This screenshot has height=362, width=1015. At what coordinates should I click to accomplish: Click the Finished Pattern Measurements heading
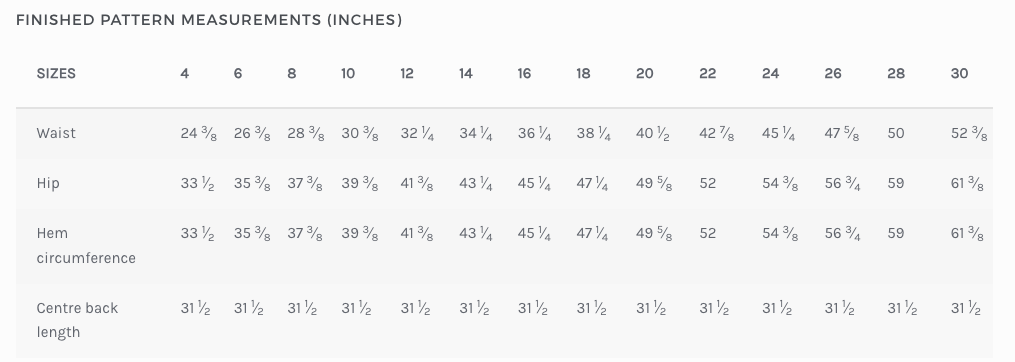(x=209, y=20)
